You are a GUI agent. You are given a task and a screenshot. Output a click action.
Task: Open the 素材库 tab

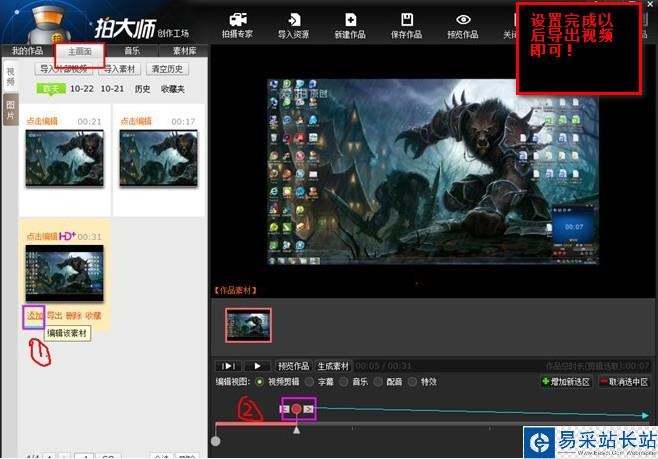point(184,51)
